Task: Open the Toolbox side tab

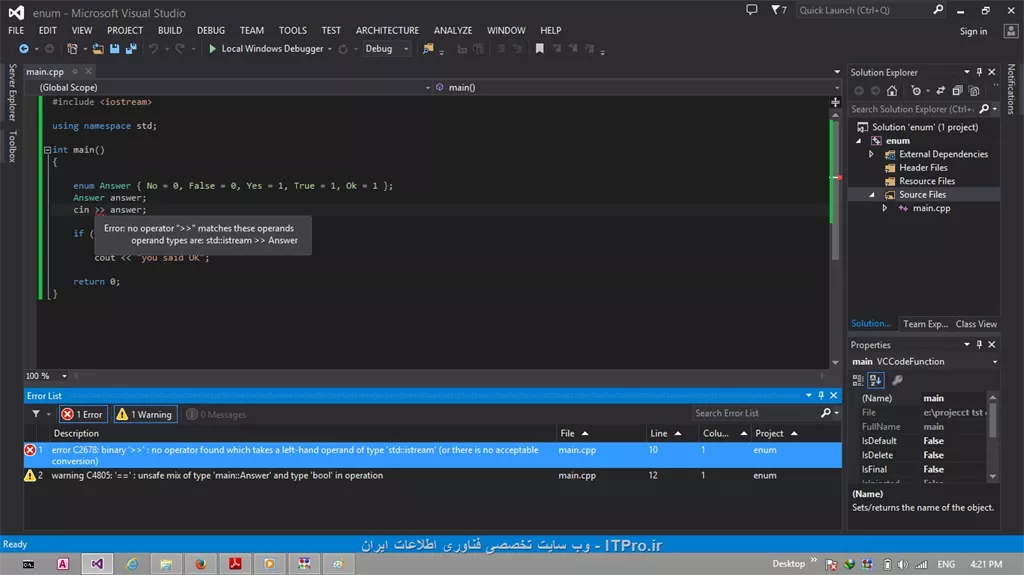Action: point(12,146)
